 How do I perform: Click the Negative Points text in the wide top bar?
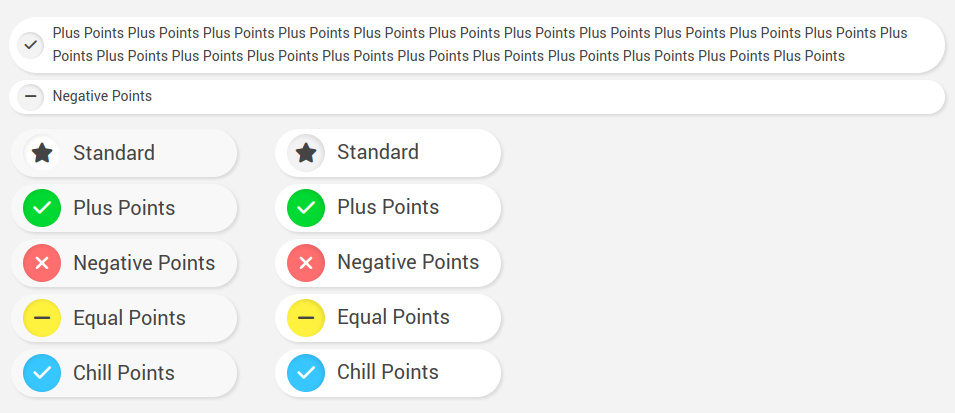click(102, 97)
